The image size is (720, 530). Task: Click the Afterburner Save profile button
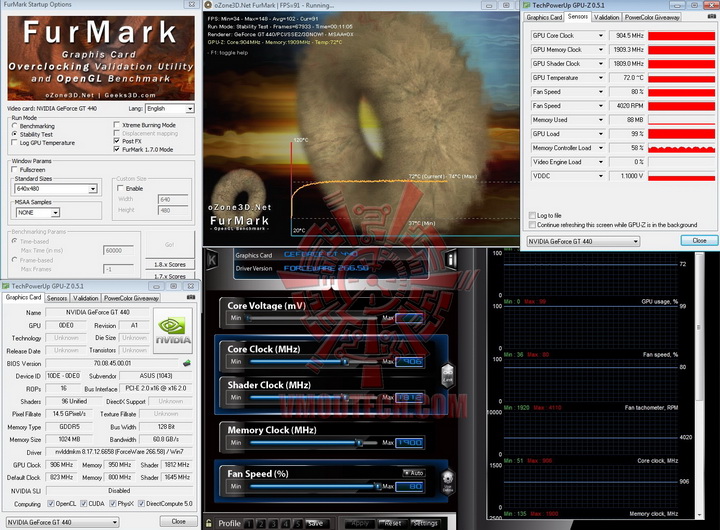(315, 523)
